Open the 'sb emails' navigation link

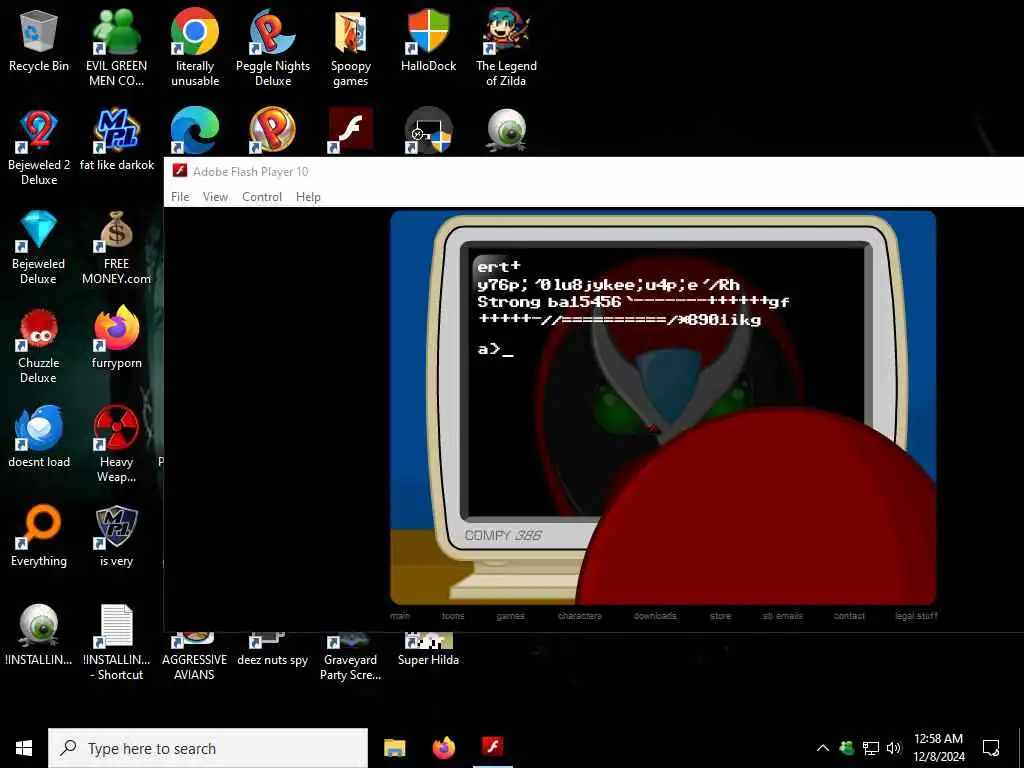pos(782,616)
